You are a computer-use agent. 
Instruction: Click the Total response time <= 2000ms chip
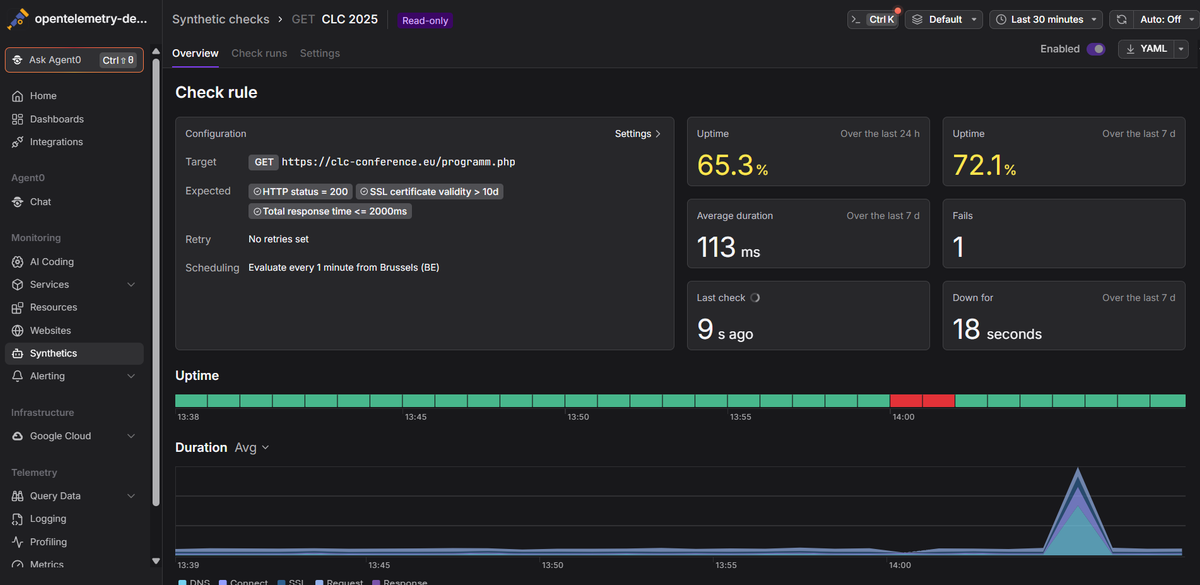[330, 212]
